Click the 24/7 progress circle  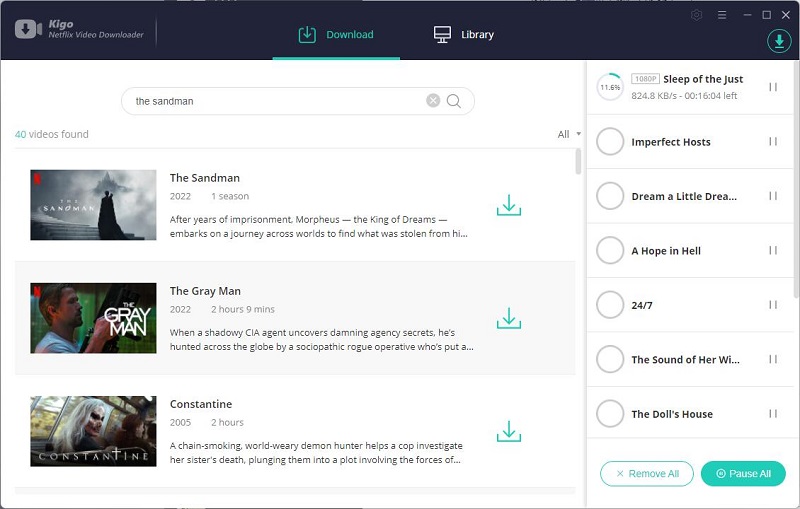point(610,305)
